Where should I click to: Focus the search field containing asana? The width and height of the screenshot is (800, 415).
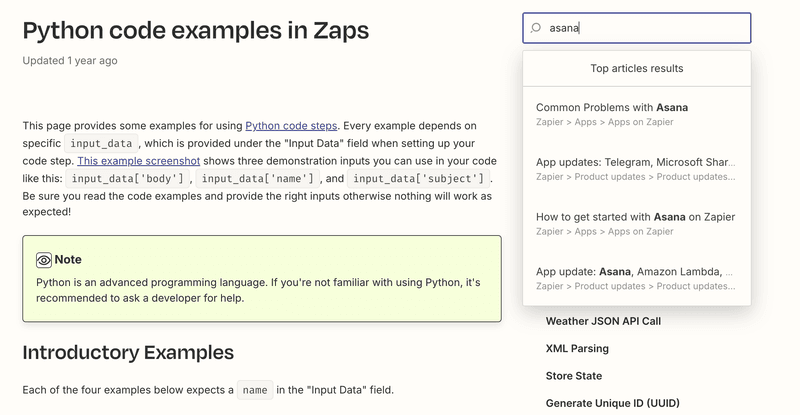(637, 28)
